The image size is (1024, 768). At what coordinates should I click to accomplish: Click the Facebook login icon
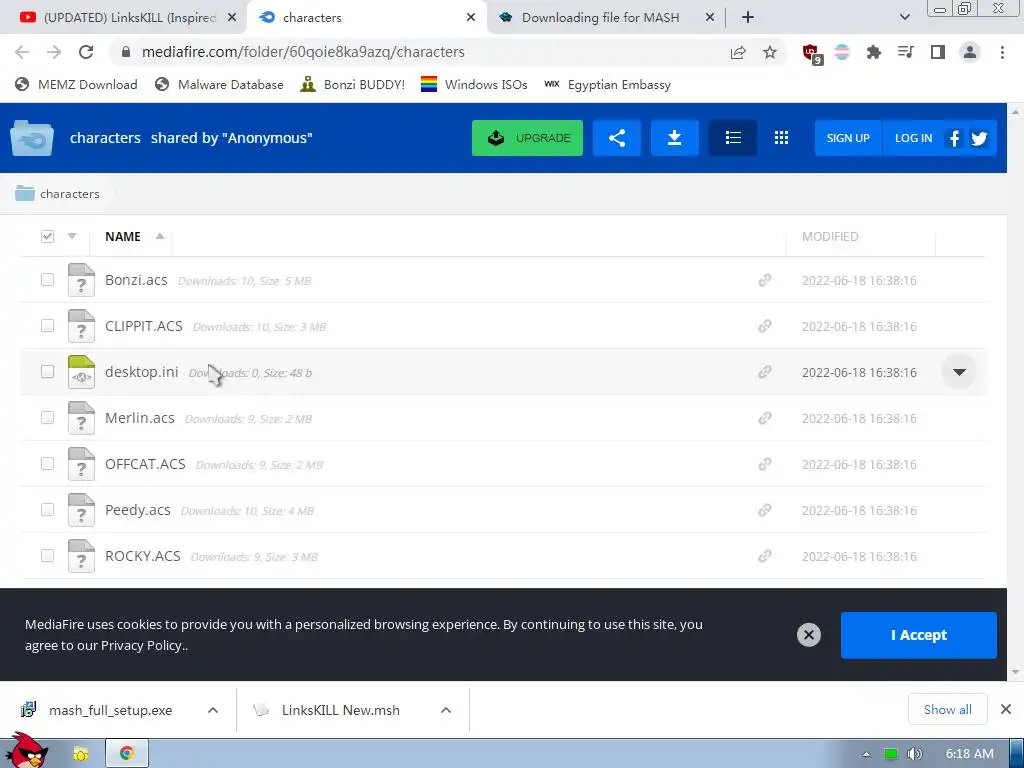pos(954,138)
